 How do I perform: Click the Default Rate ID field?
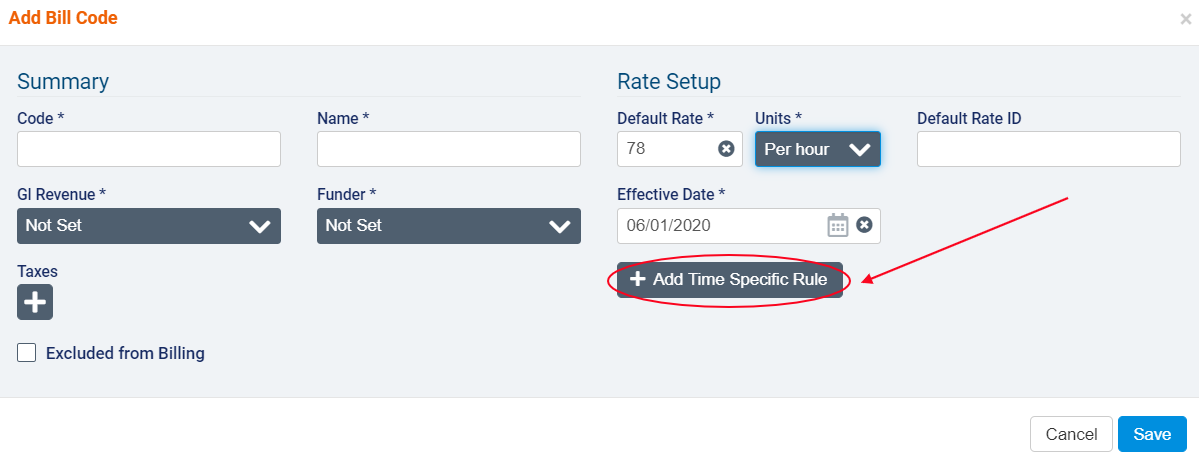pos(1049,149)
